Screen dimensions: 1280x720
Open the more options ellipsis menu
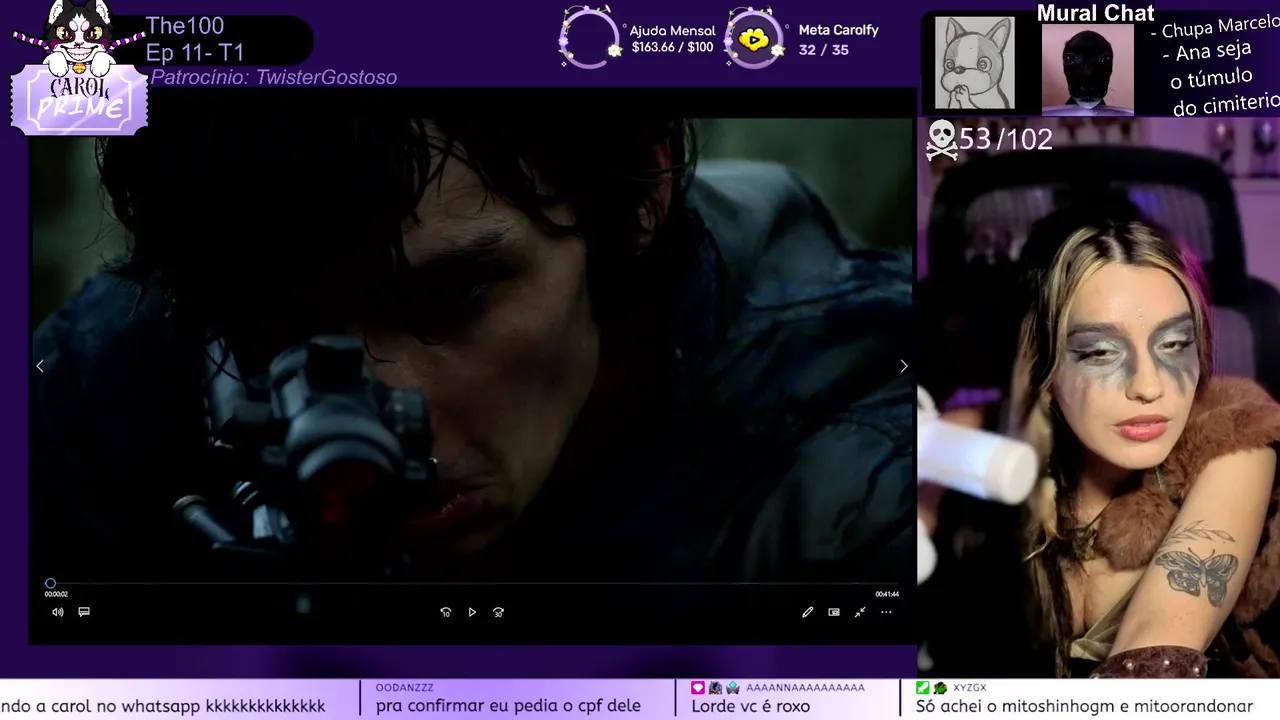point(886,612)
